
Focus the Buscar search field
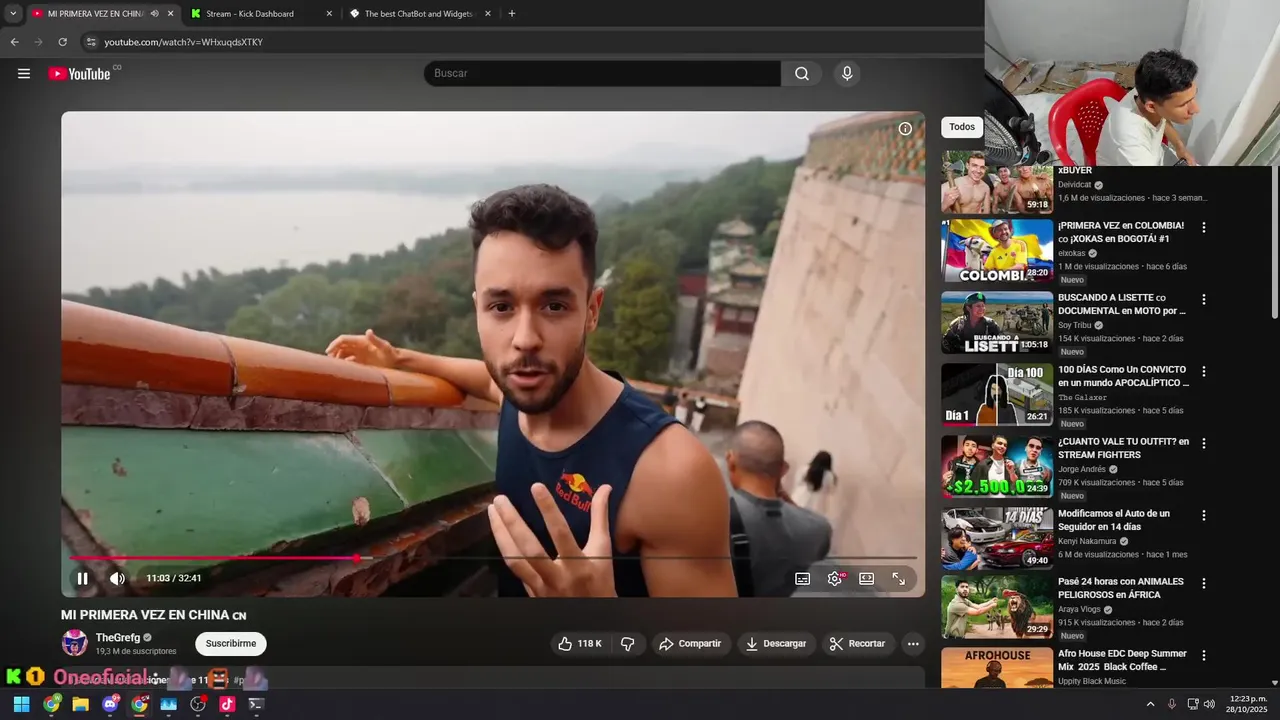(x=602, y=73)
